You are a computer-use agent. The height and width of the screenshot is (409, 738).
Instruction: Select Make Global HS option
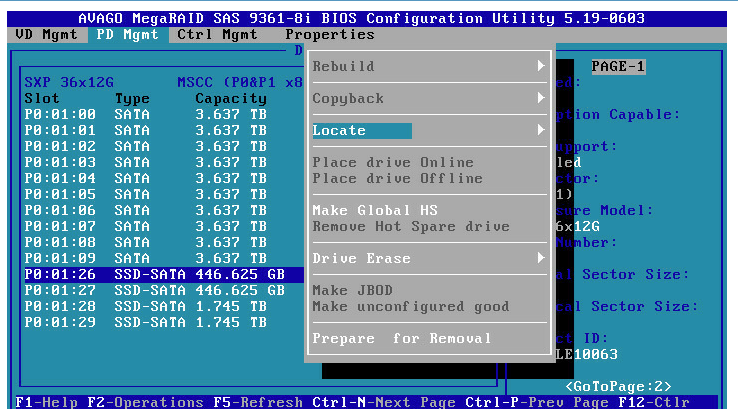tap(375, 210)
